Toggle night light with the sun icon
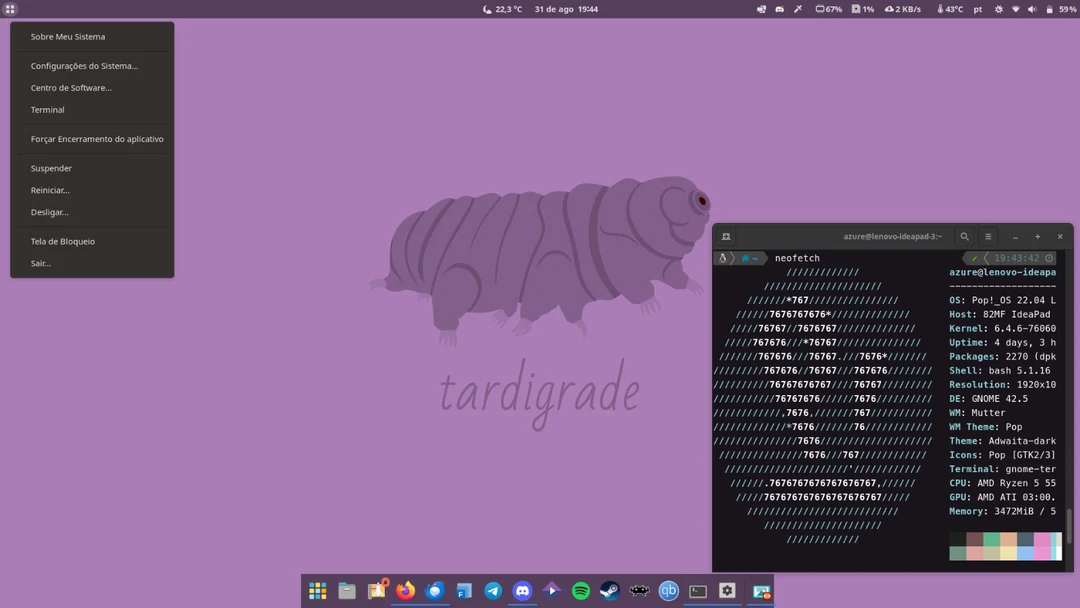The width and height of the screenshot is (1080, 608). (998, 9)
